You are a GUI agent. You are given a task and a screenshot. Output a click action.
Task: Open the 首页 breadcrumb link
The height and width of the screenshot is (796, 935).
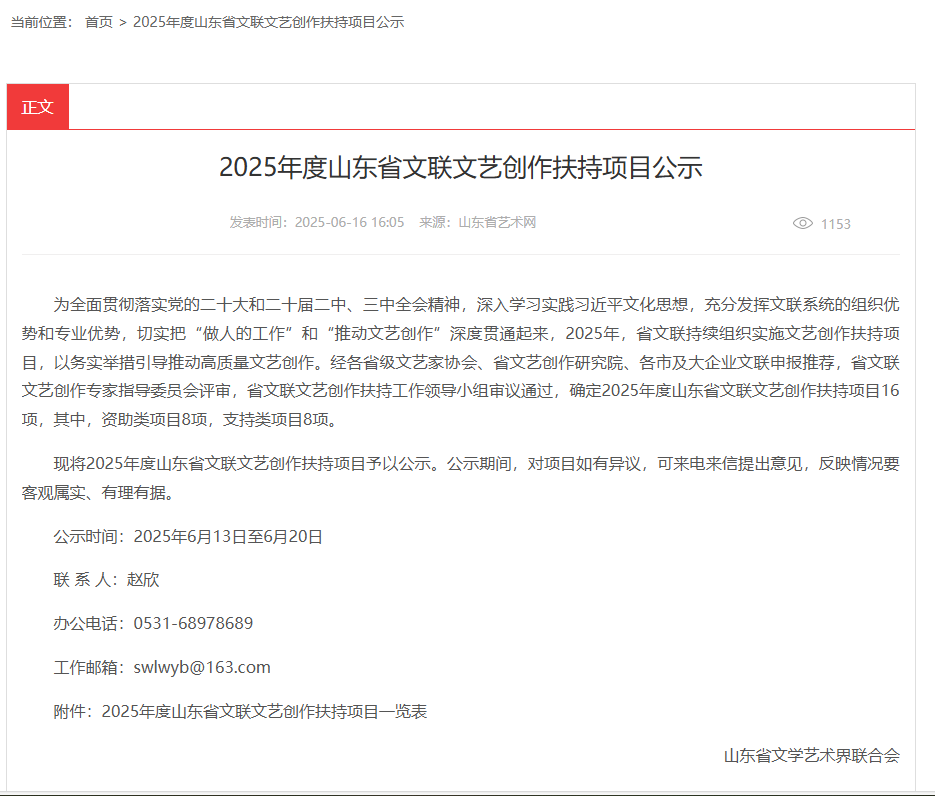click(99, 22)
